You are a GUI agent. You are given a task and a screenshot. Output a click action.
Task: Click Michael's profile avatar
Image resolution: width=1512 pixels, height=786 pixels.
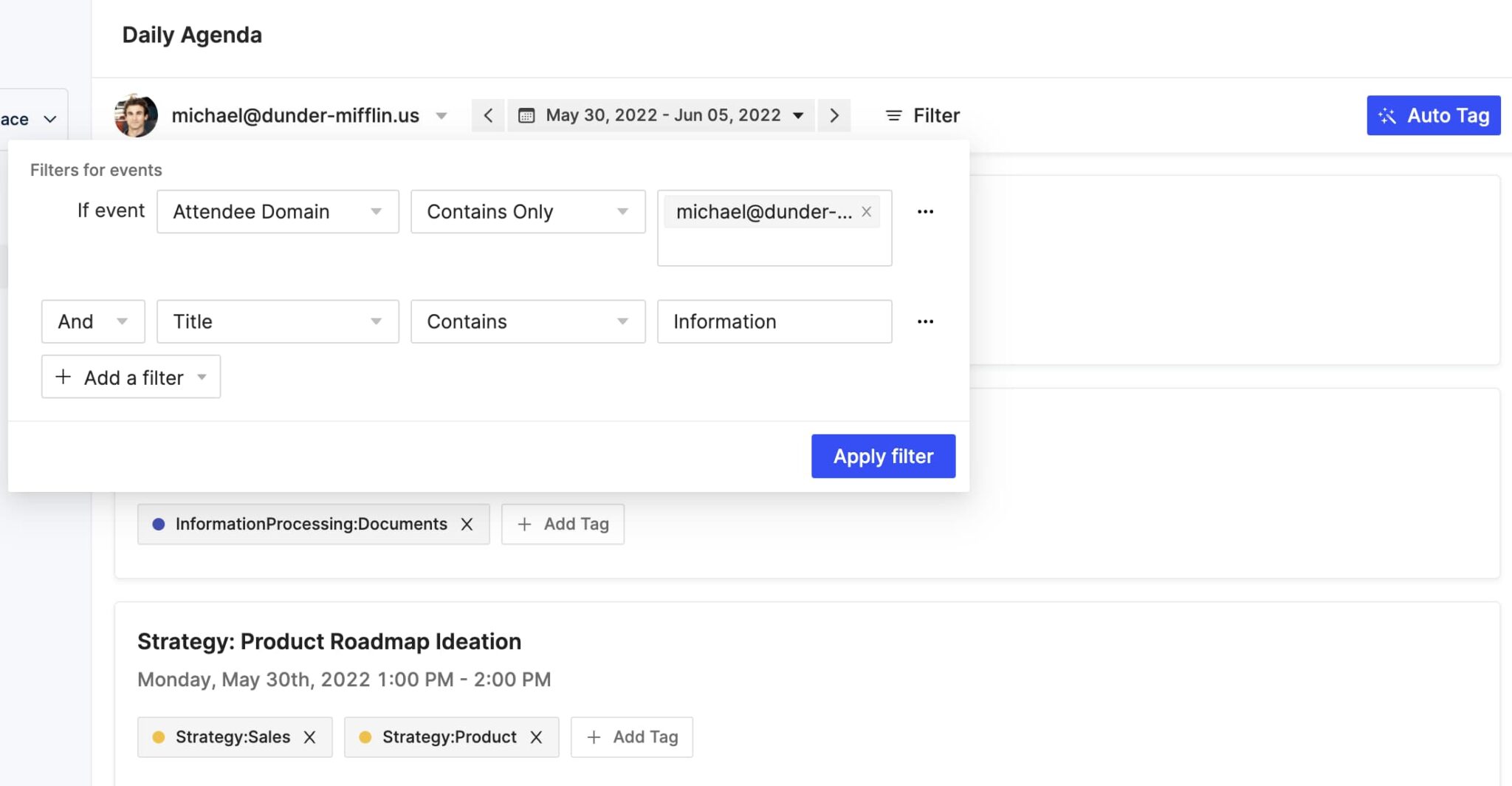[x=137, y=115]
